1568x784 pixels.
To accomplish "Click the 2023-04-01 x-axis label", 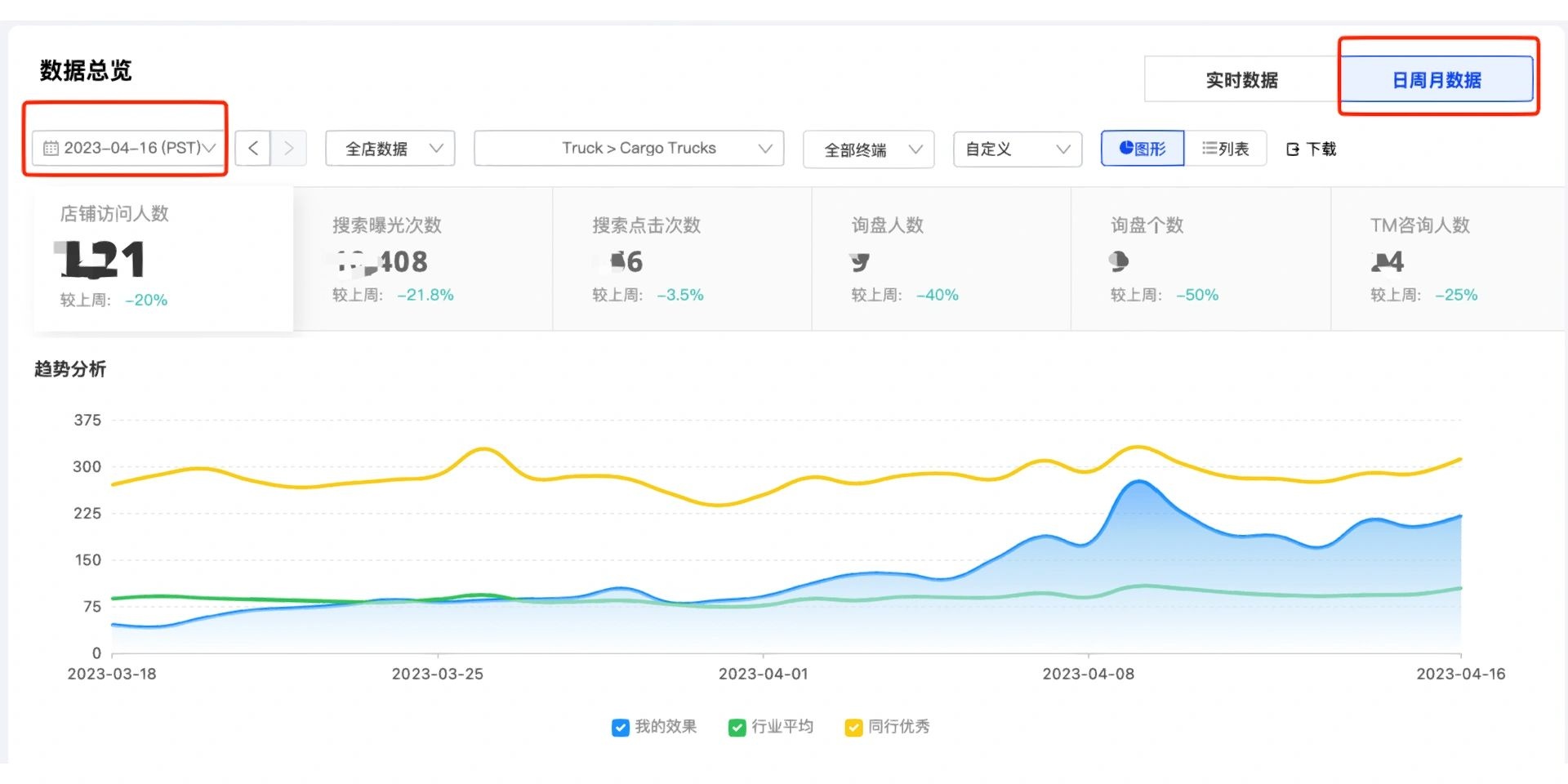I will [x=763, y=674].
